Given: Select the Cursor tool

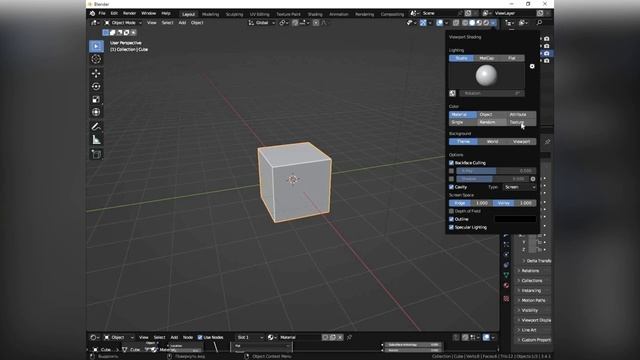Looking at the screenshot, I should pos(96,59).
